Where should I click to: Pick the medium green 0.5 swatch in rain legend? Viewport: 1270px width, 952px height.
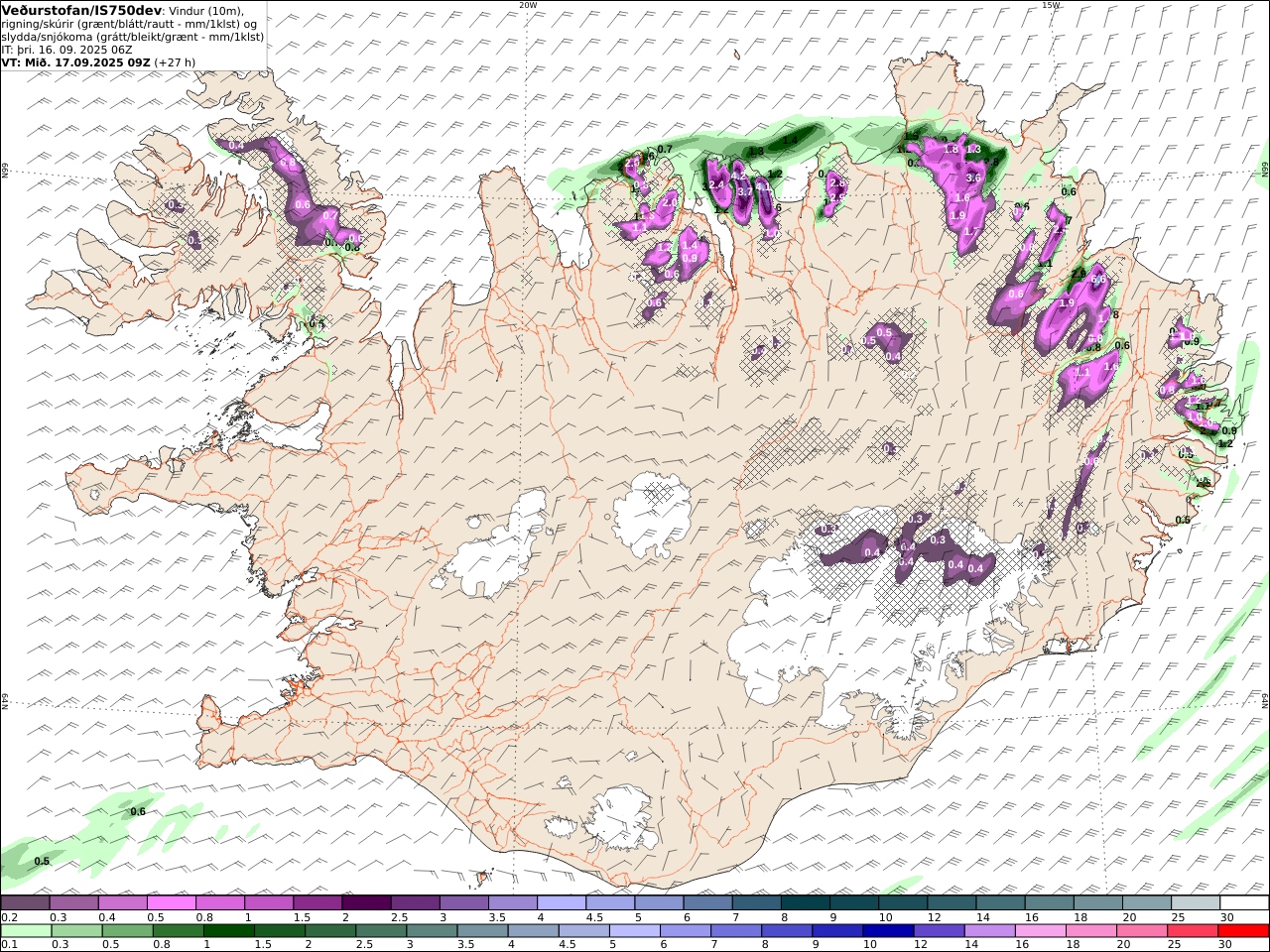pos(127,930)
